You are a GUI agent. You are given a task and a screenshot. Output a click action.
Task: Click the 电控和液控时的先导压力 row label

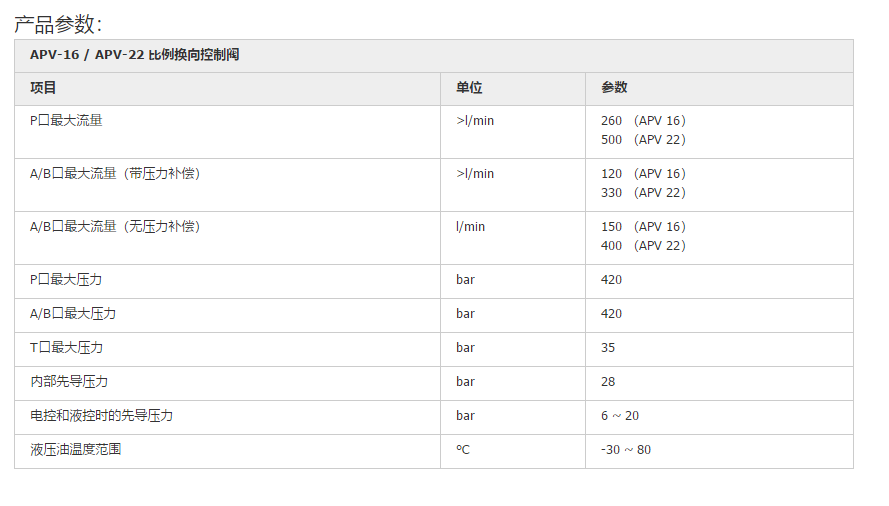tap(101, 416)
